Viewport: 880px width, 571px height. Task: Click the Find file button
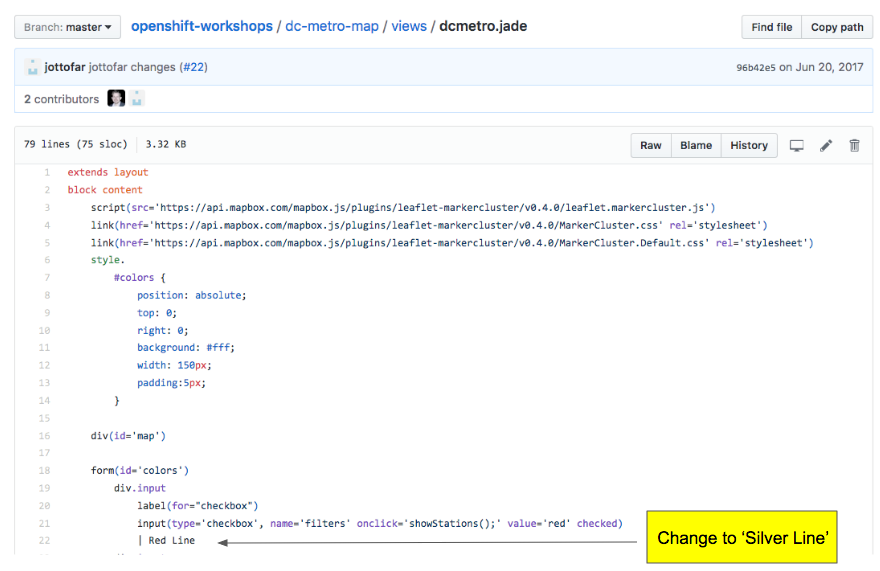(x=771, y=27)
